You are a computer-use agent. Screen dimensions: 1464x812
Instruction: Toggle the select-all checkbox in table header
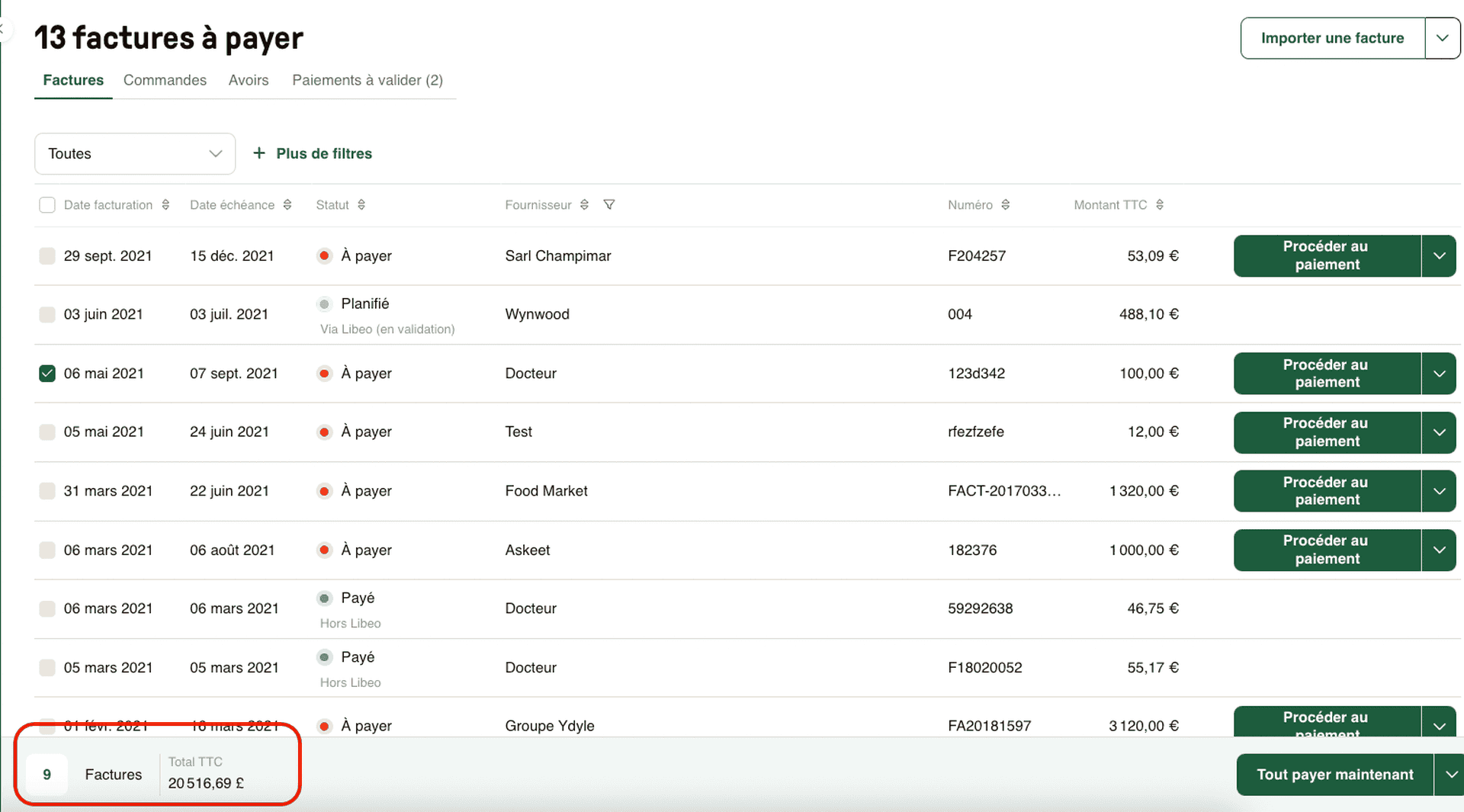47,205
